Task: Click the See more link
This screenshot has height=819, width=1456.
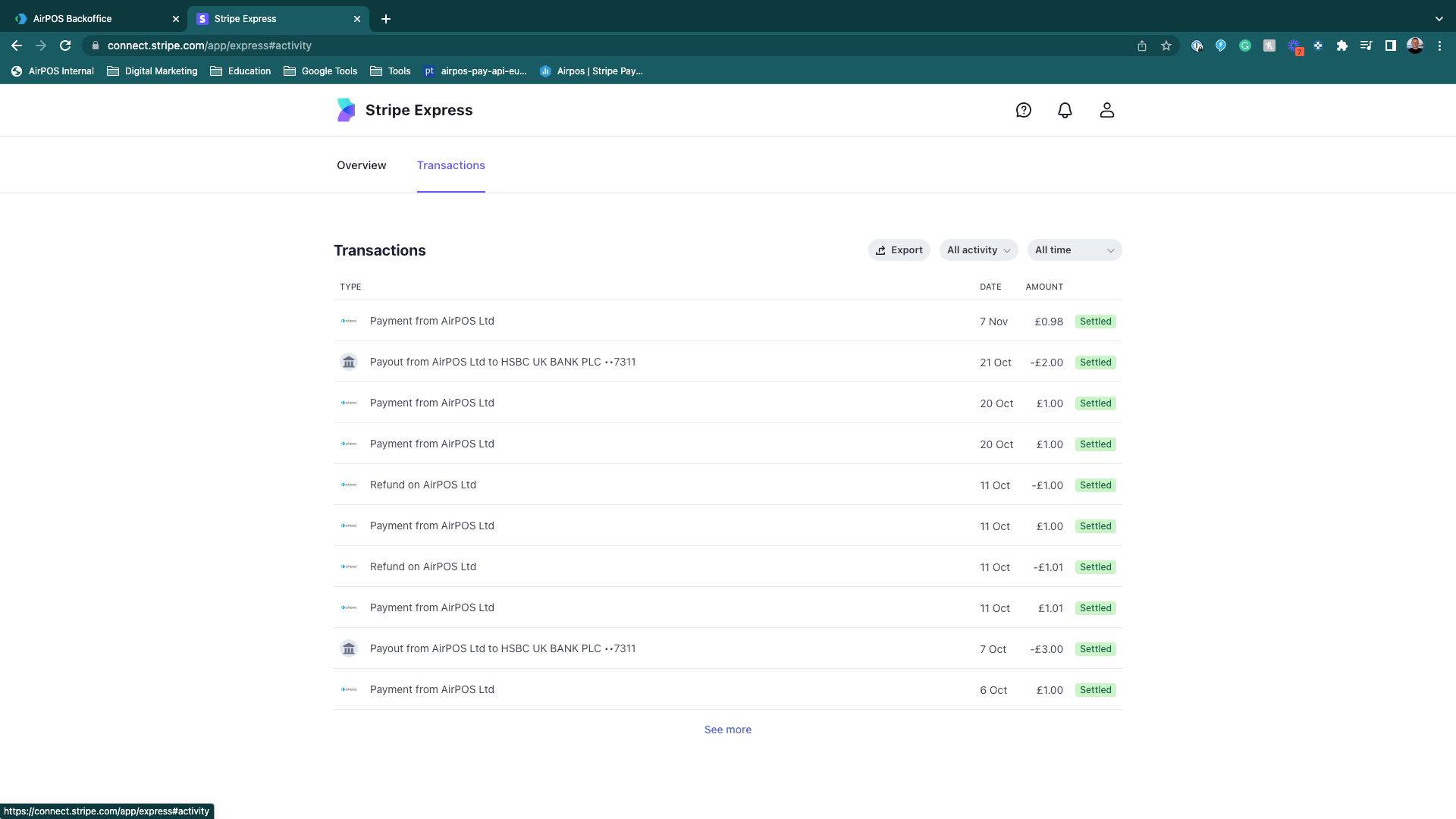Action: [x=727, y=730]
